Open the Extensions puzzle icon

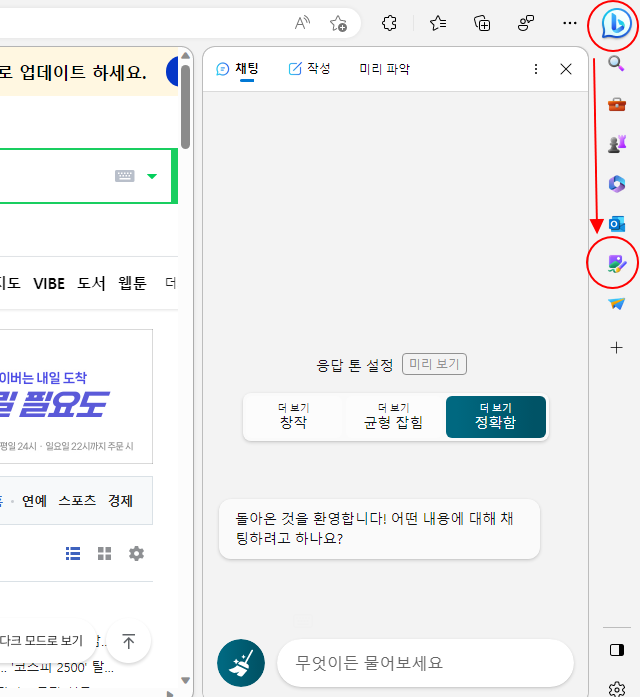[389, 23]
